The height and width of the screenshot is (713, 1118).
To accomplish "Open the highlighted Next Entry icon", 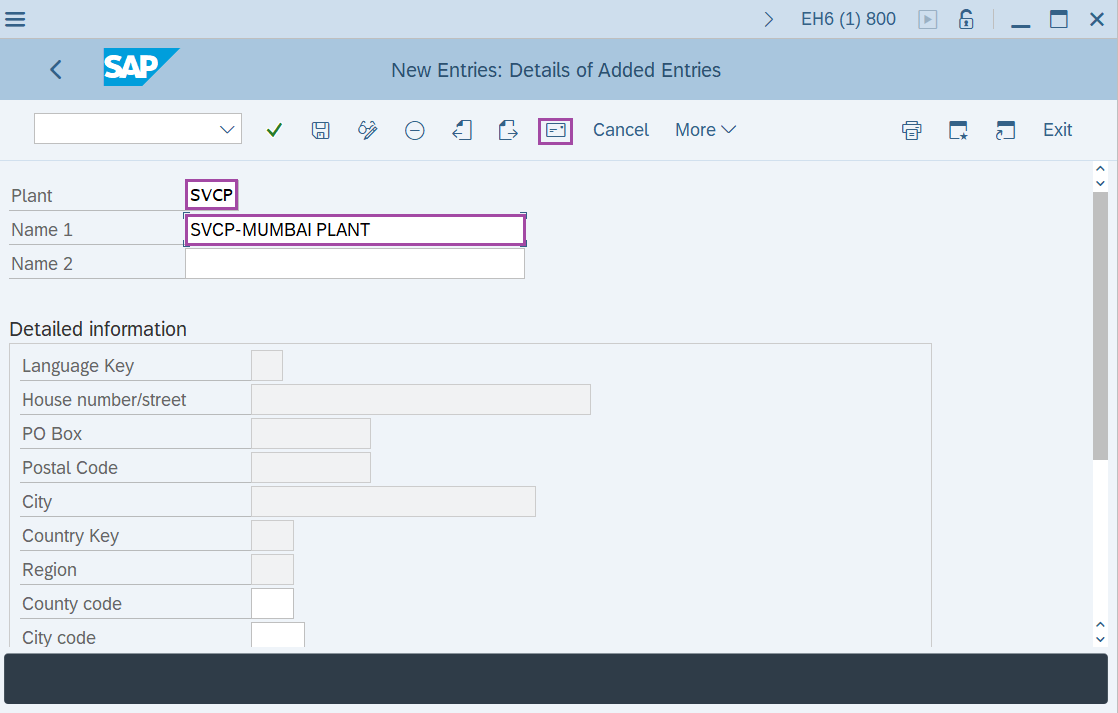I will (x=556, y=130).
